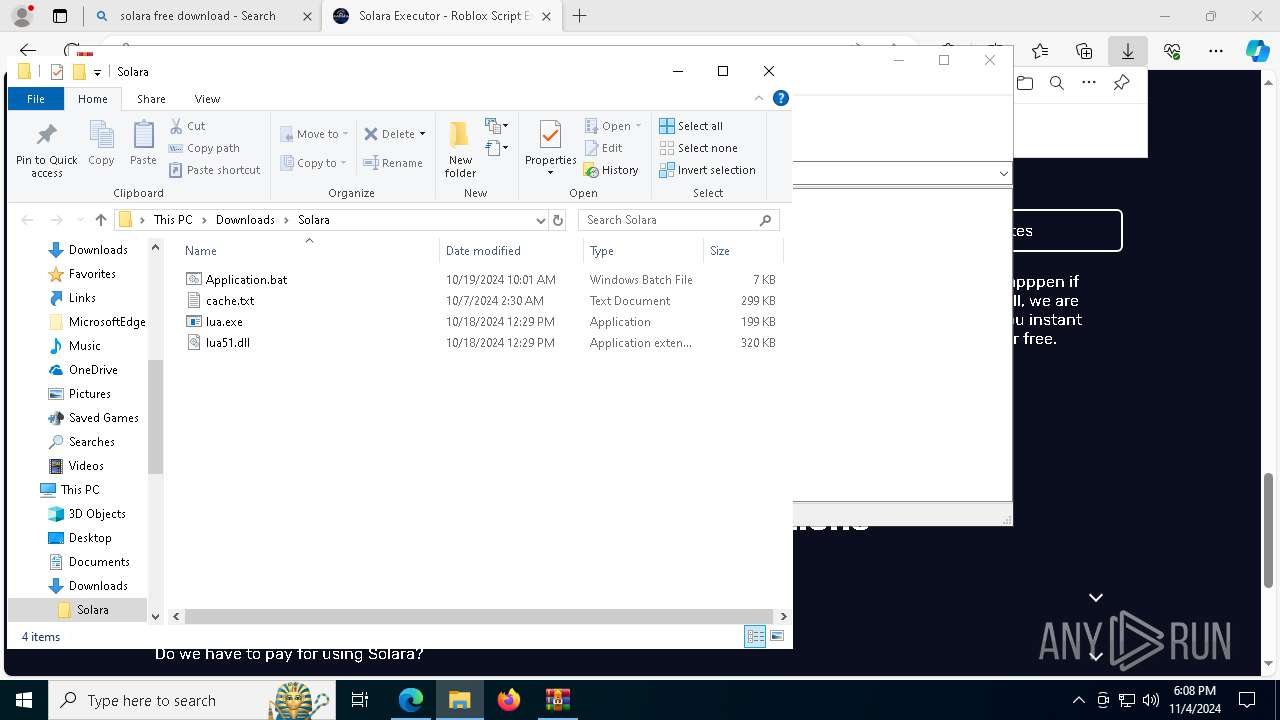Screen dimensions: 1280x720
Task: Open Quick Access Toolbar customize arrow
Action: [x=97, y=72]
